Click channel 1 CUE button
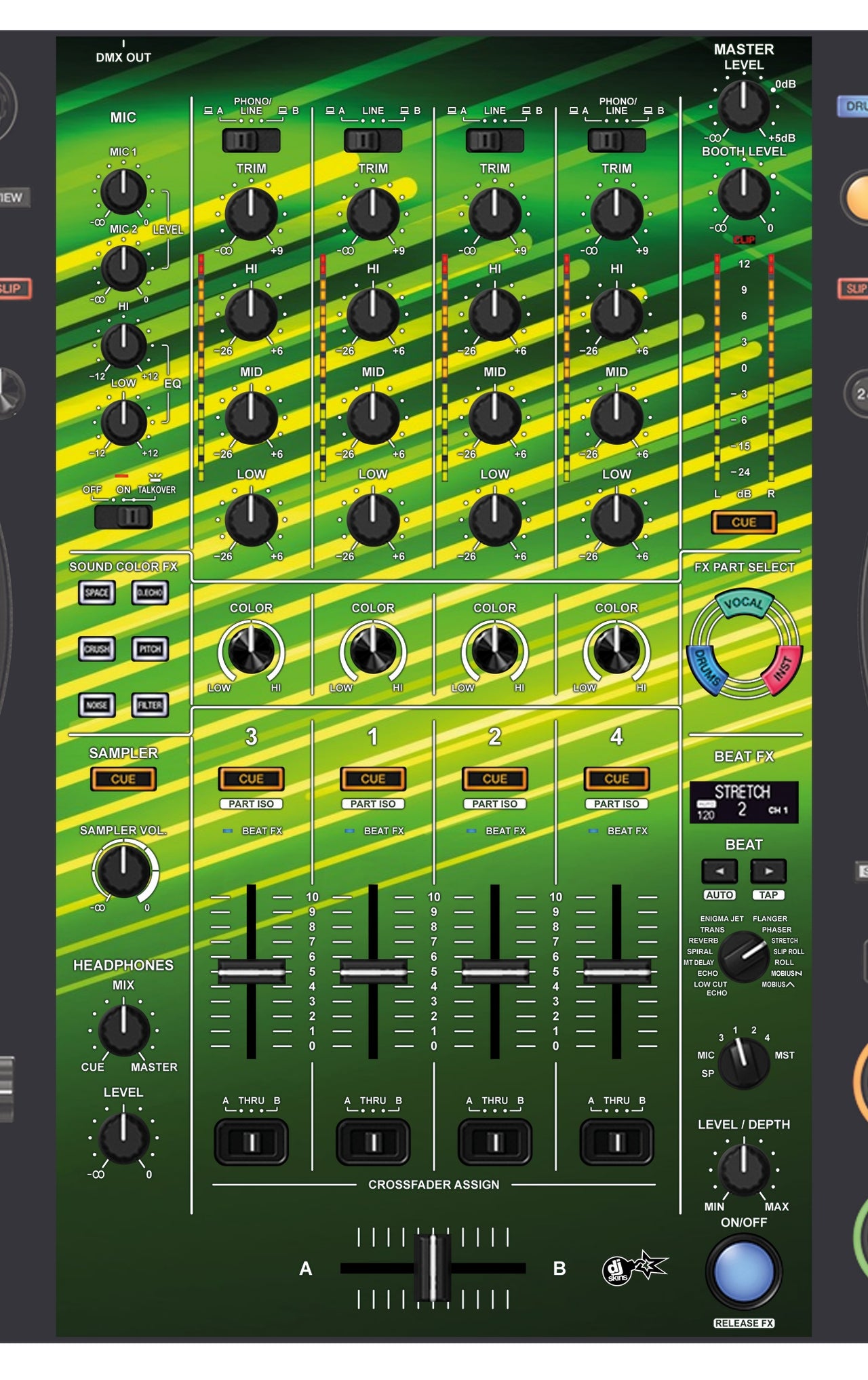Screen dimensions: 868x1380 coord(373,779)
